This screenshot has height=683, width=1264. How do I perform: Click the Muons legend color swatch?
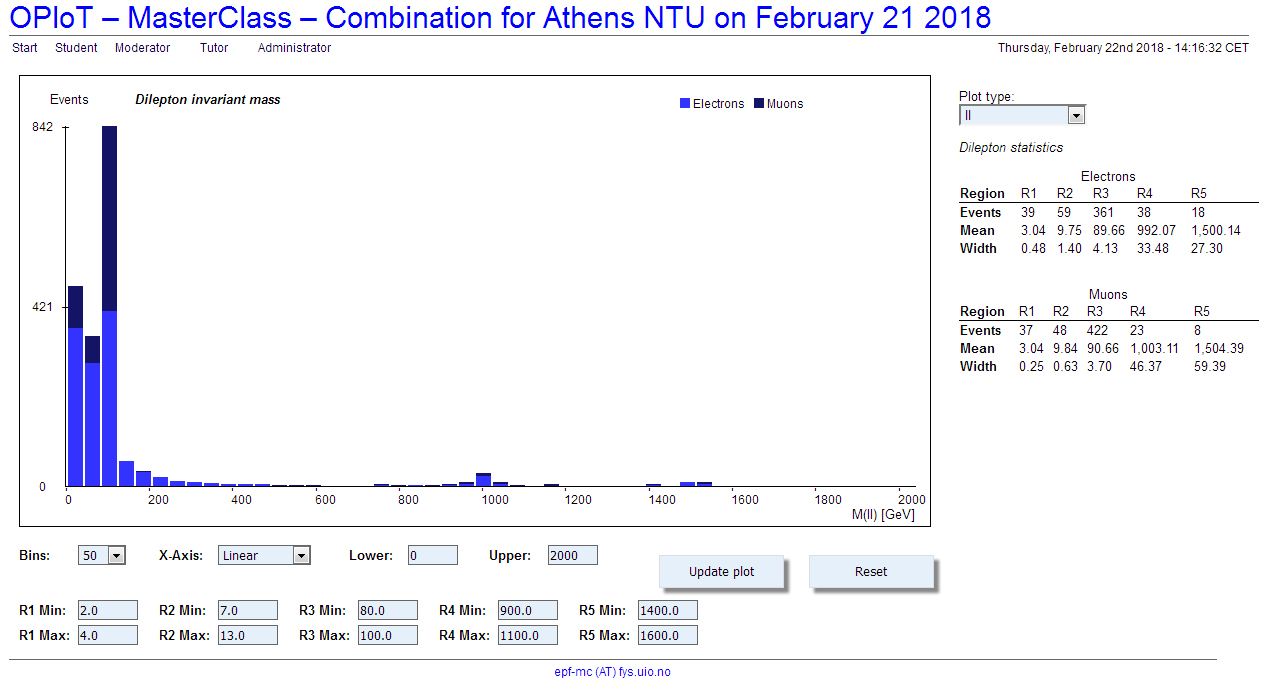759,104
